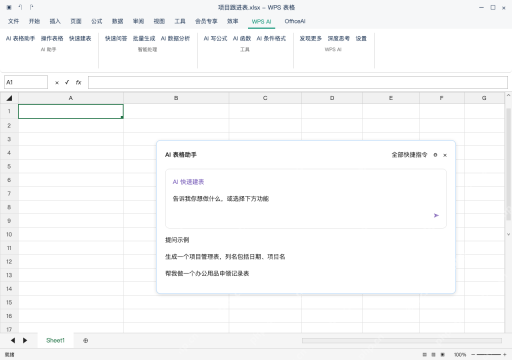Click 操作表格 in the ribbon

click(52, 39)
